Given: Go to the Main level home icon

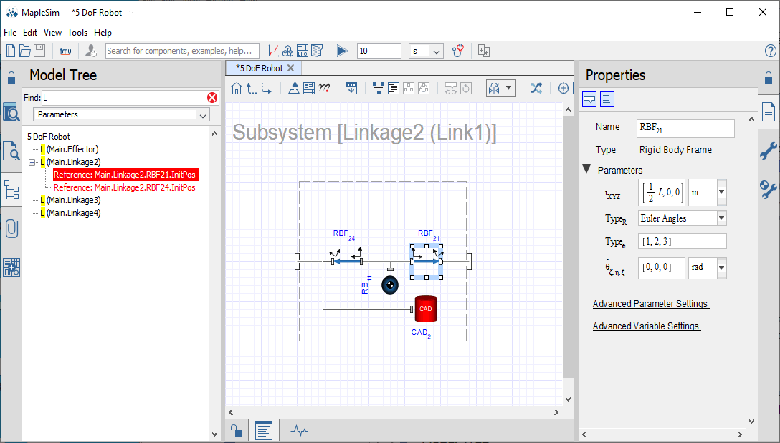Looking at the screenshot, I should [x=237, y=88].
